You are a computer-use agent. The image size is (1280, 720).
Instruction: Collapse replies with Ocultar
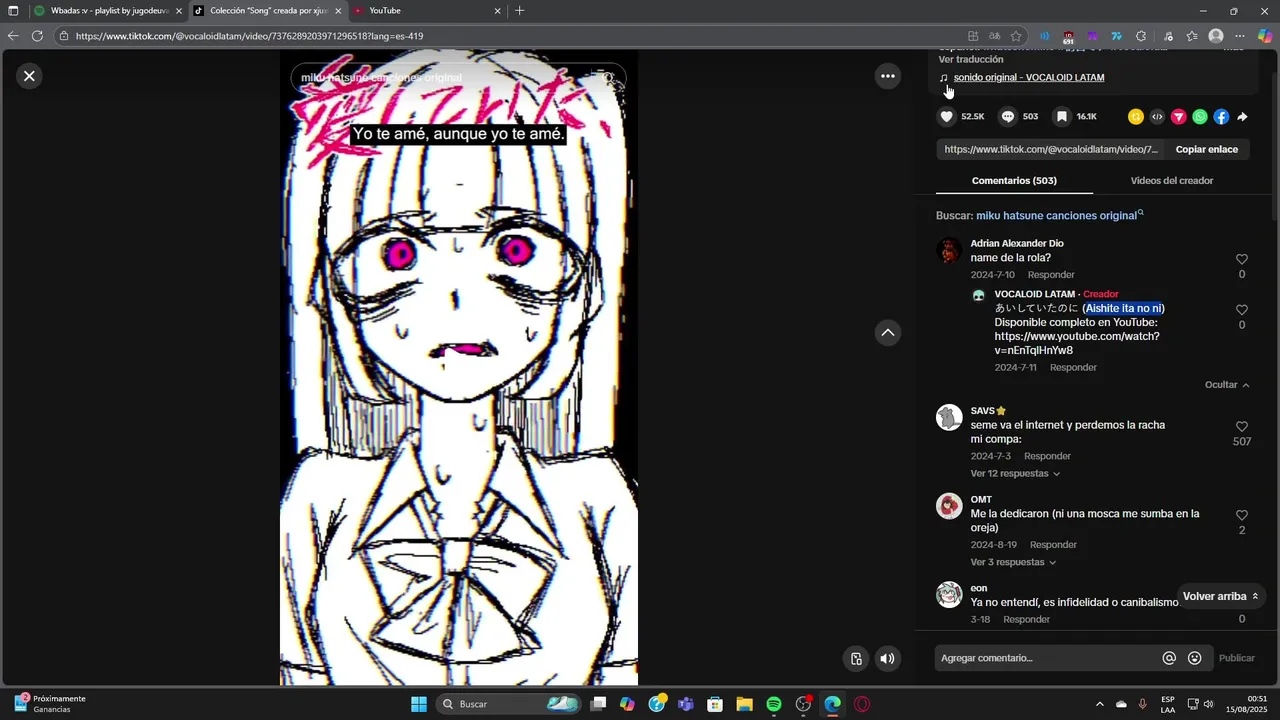coord(1227,385)
